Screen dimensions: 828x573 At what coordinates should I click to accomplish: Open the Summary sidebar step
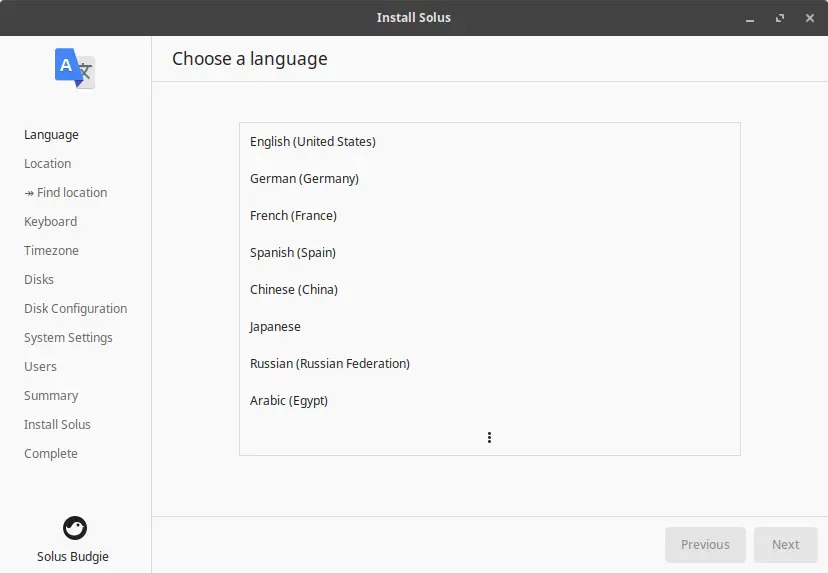tap(51, 396)
